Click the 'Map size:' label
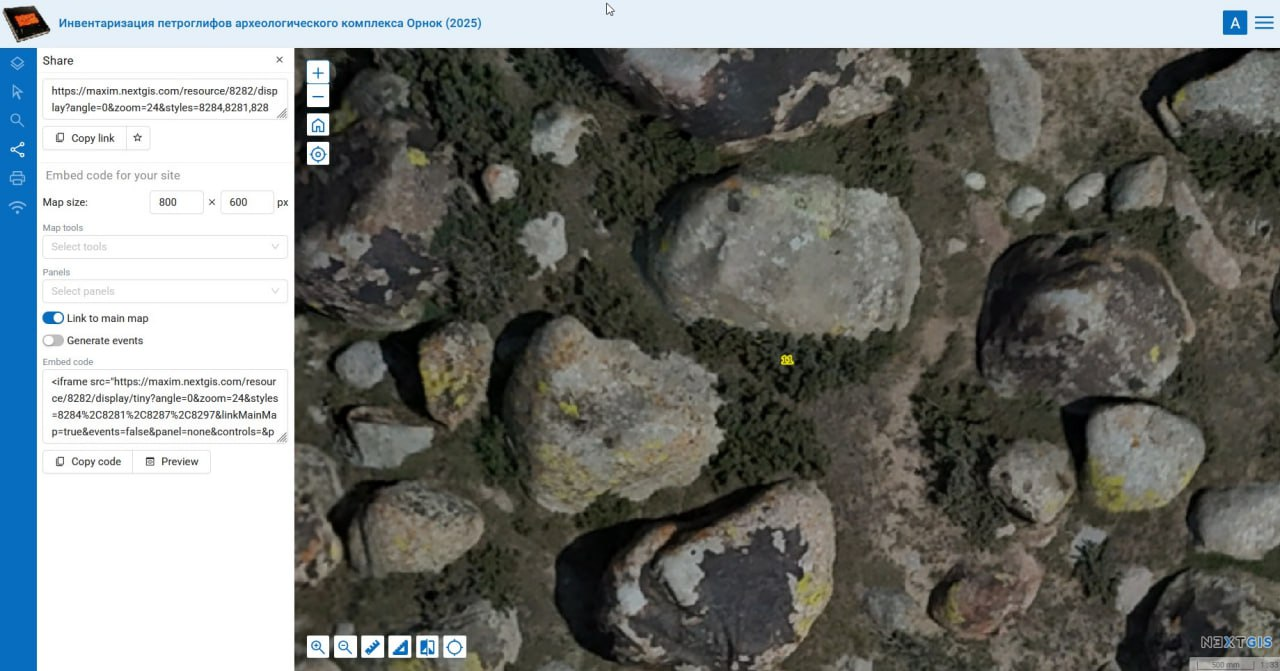This screenshot has width=1280, height=671. [x=66, y=202]
